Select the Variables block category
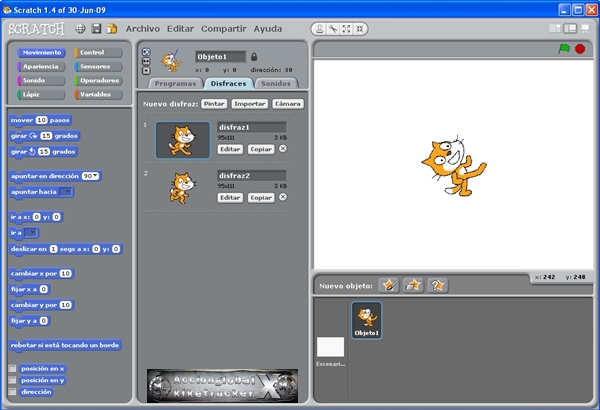This screenshot has width=600, height=410. pos(98,94)
